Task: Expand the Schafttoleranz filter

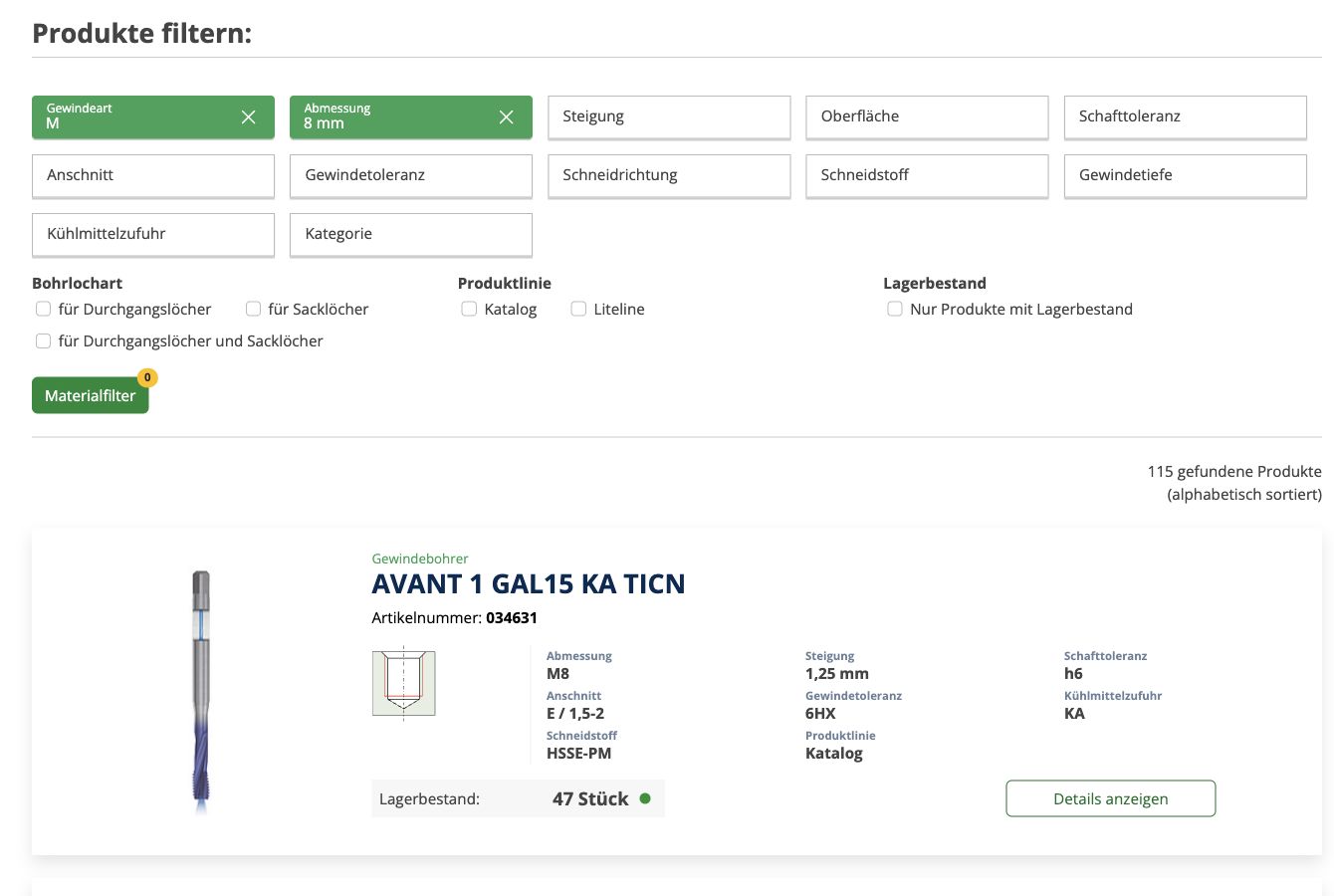Action: tap(1185, 116)
